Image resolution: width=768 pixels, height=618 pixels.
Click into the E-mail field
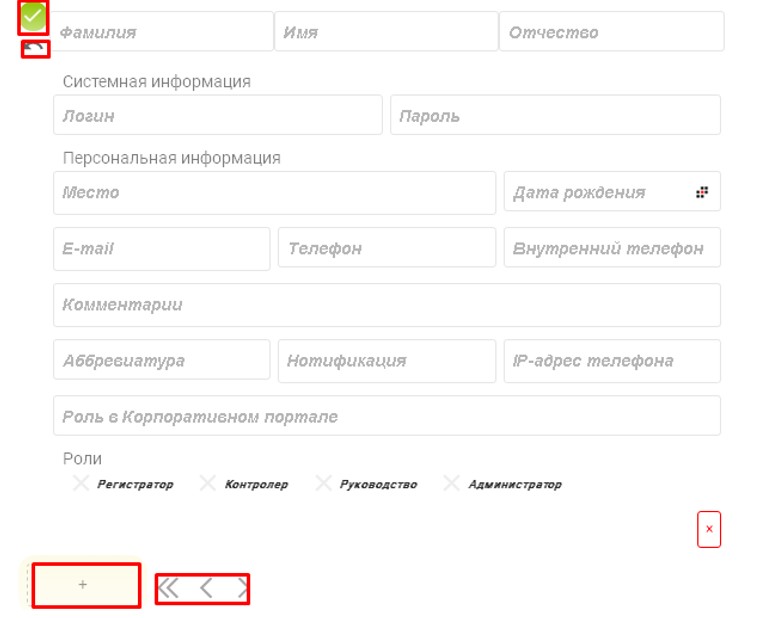(x=162, y=248)
